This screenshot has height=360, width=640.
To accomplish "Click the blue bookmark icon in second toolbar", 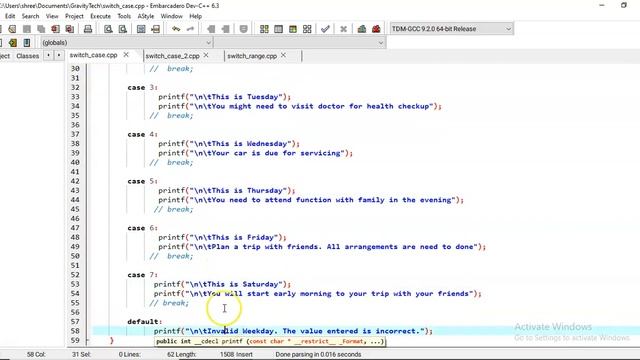I will click(x=27, y=42).
